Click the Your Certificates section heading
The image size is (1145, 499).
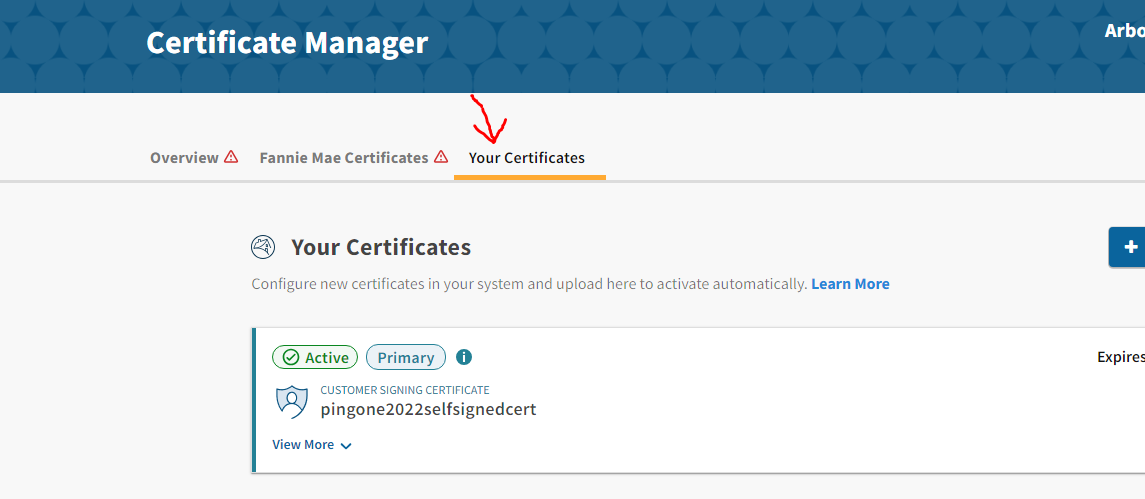tap(381, 247)
